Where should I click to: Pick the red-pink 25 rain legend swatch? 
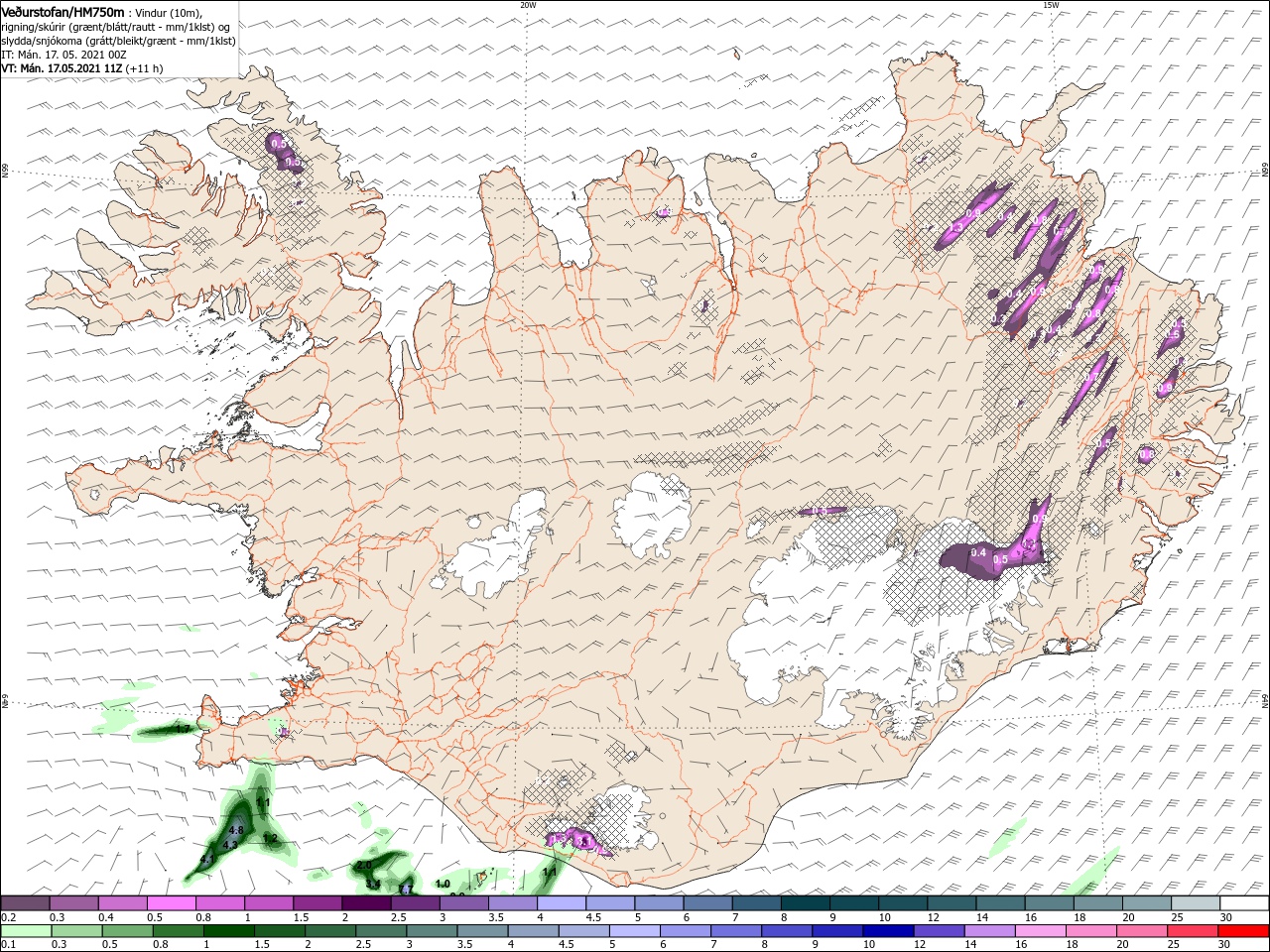coord(1194,930)
